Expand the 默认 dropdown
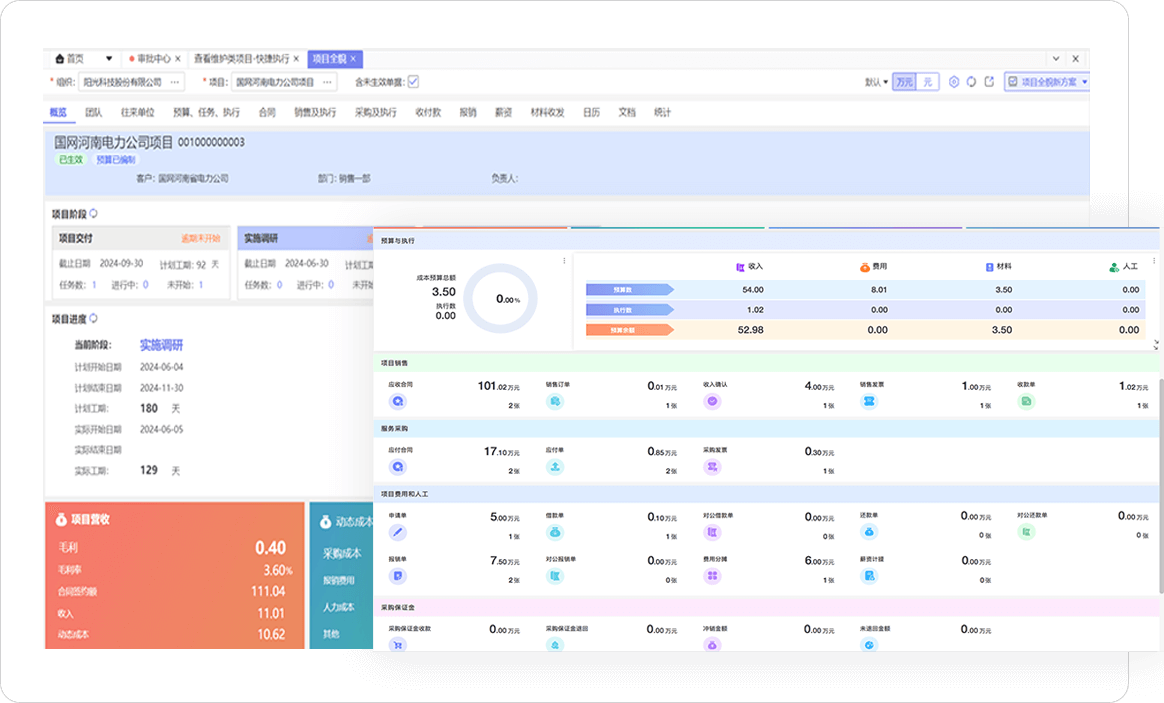The image size is (1164, 703). click(x=876, y=82)
